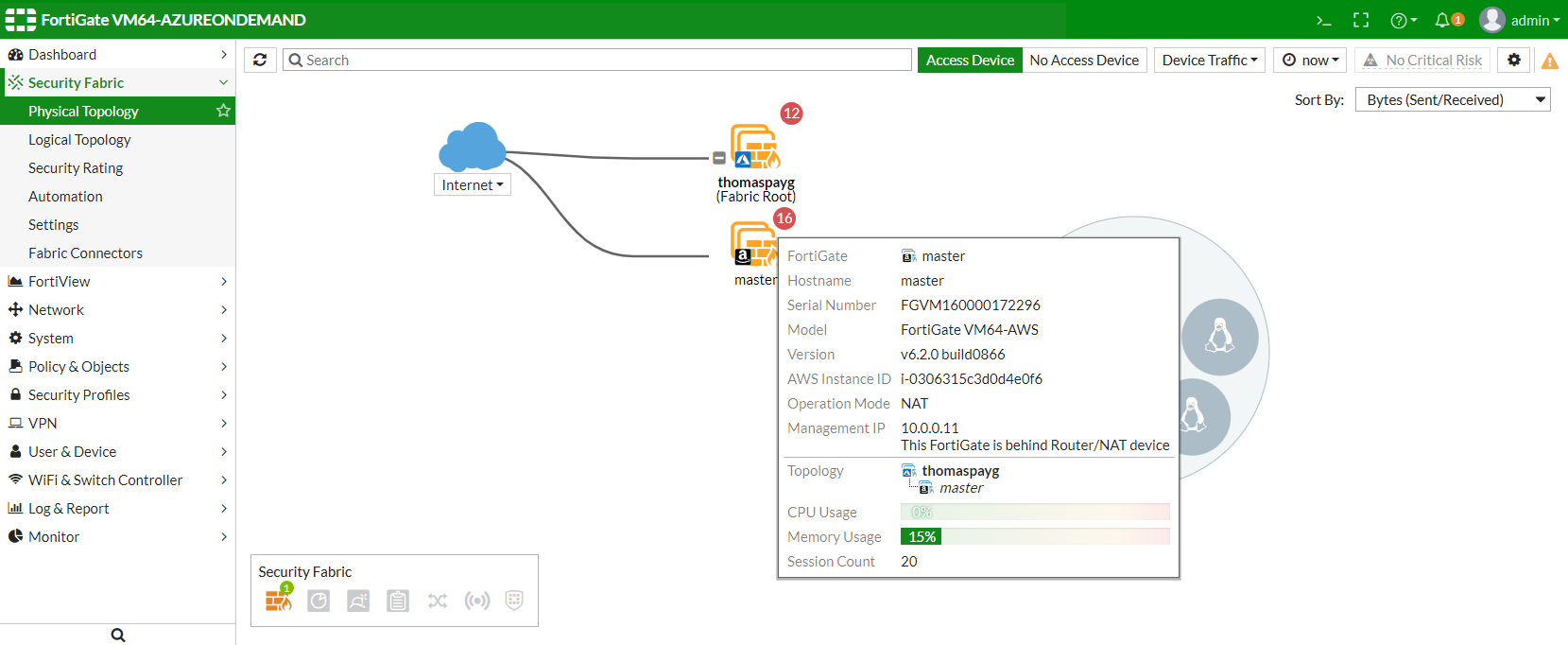Viewport: 1568px width, 645px height.
Task: Expand WiFi & Switch Controller menu
Action: pyautogui.click(x=117, y=479)
